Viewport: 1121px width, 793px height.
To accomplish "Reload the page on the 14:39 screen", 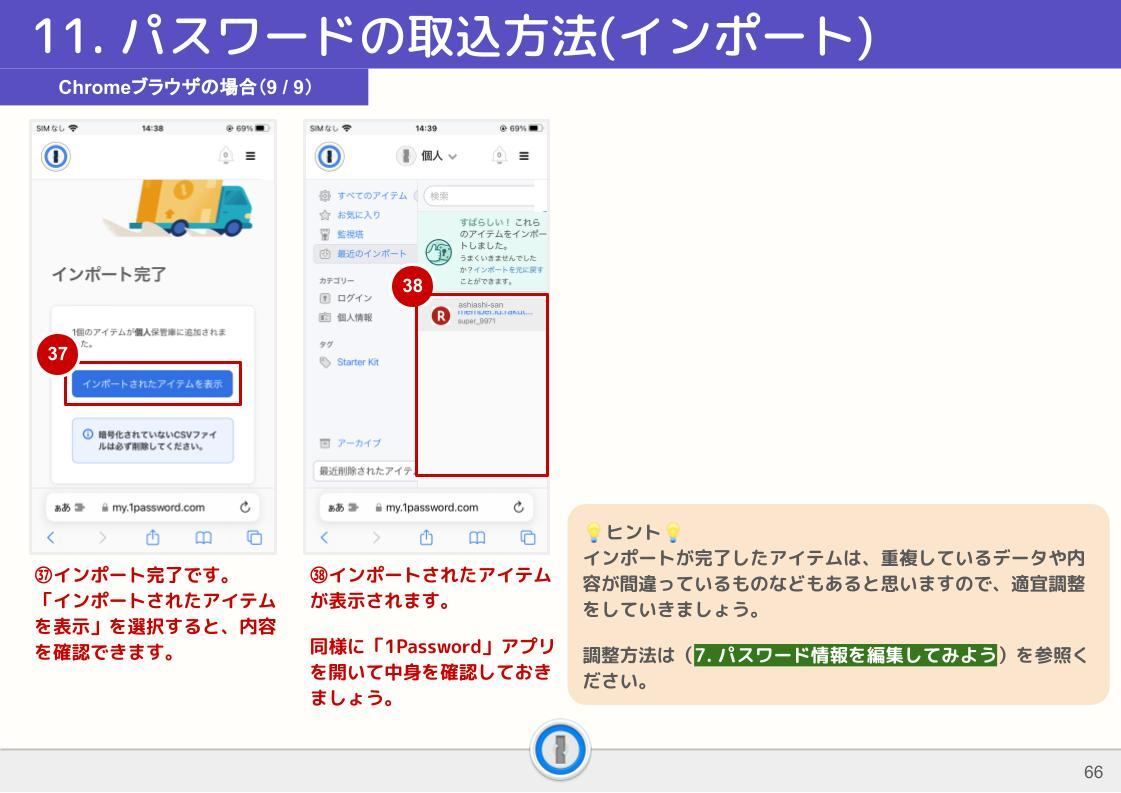I will pyautogui.click(x=519, y=507).
